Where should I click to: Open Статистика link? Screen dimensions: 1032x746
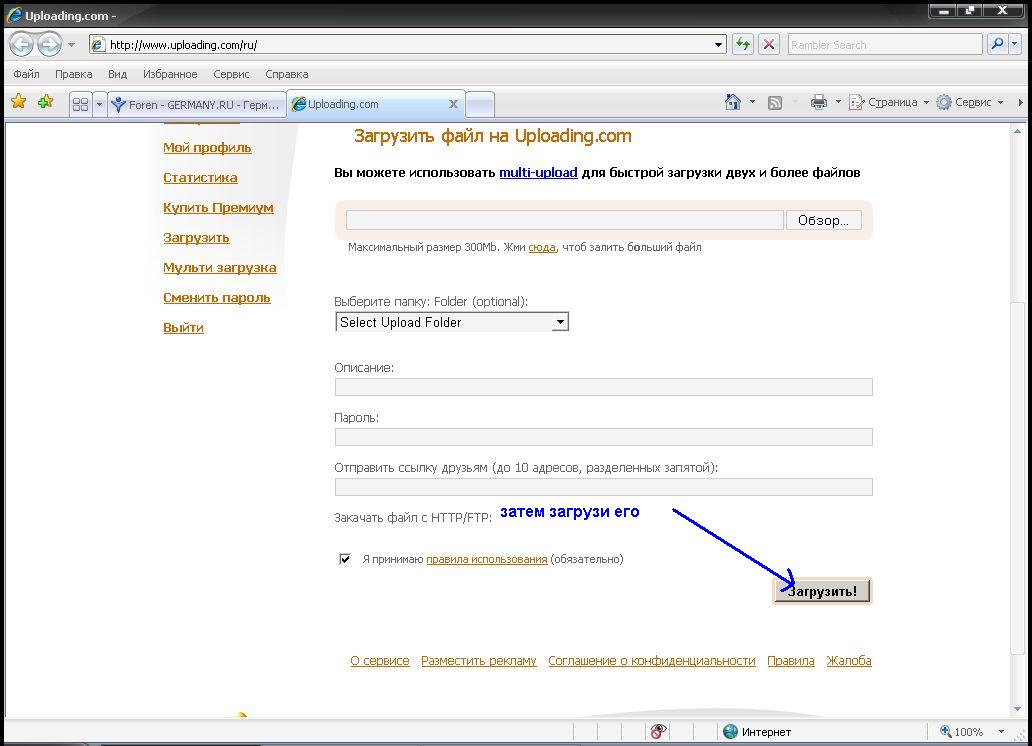click(x=200, y=177)
